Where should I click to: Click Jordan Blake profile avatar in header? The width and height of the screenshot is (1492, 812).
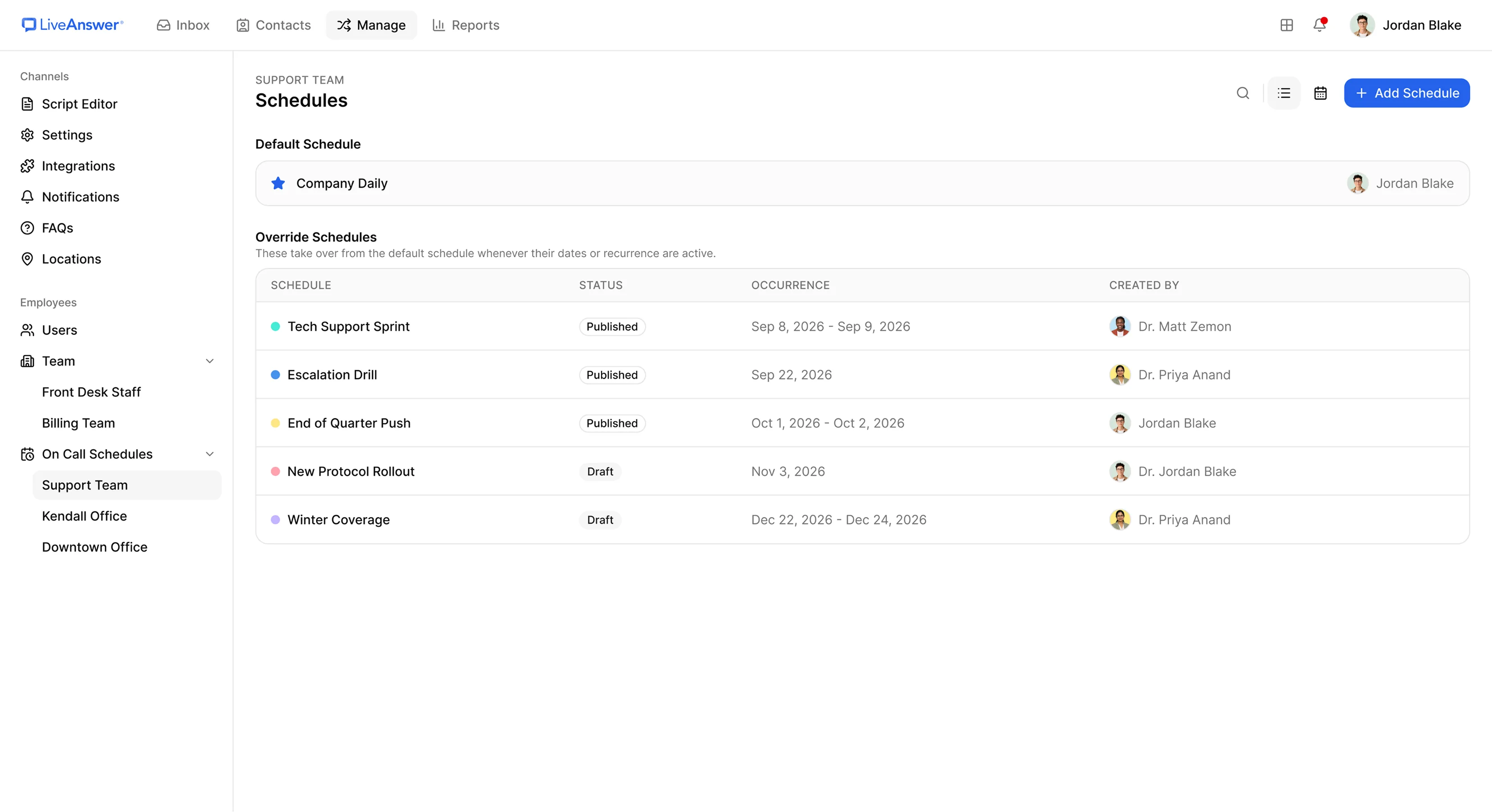point(1362,25)
